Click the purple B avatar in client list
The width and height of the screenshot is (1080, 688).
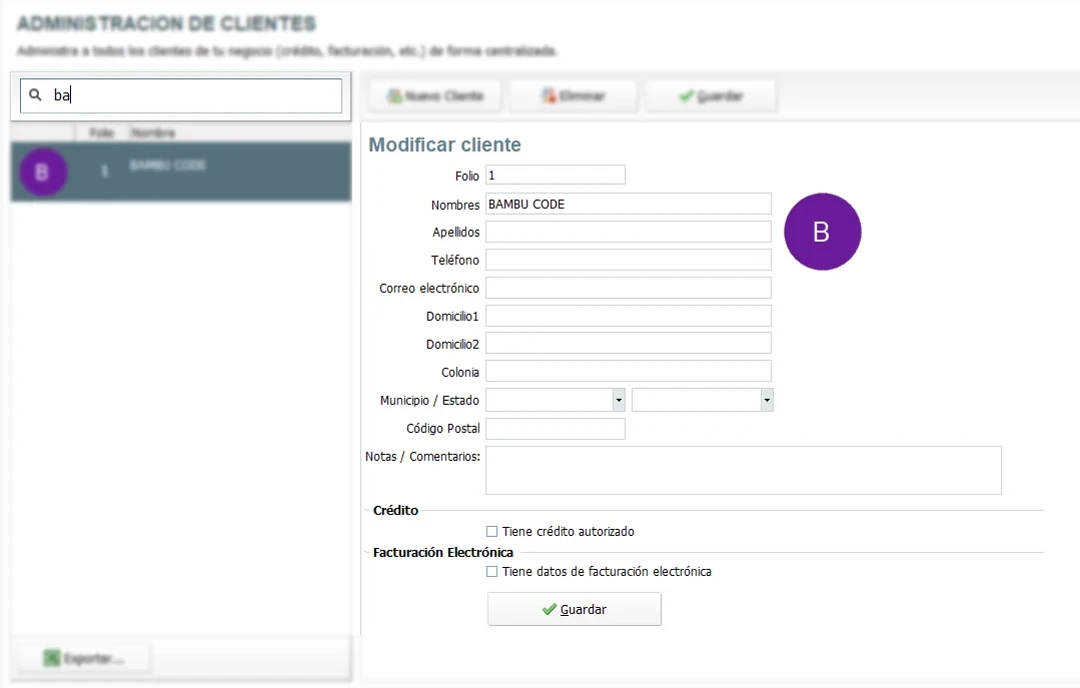(x=42, y=172)
